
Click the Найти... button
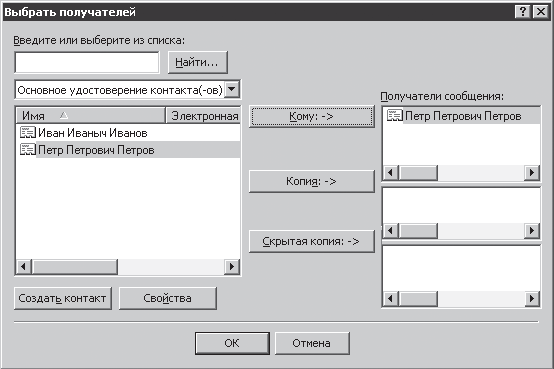(198, 62)
